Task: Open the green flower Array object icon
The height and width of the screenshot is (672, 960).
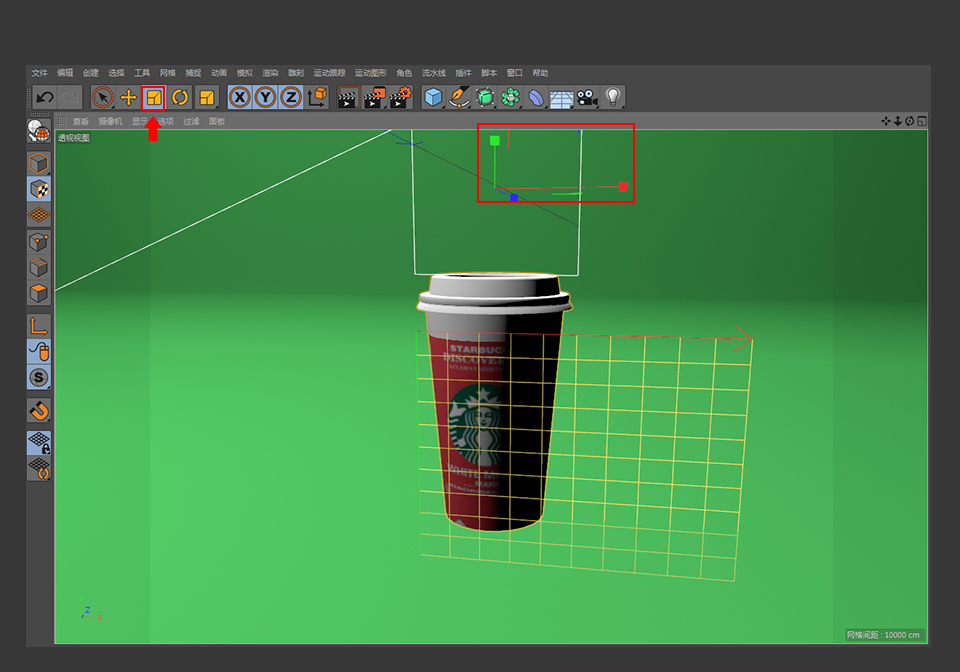Action: click(511, 97)
